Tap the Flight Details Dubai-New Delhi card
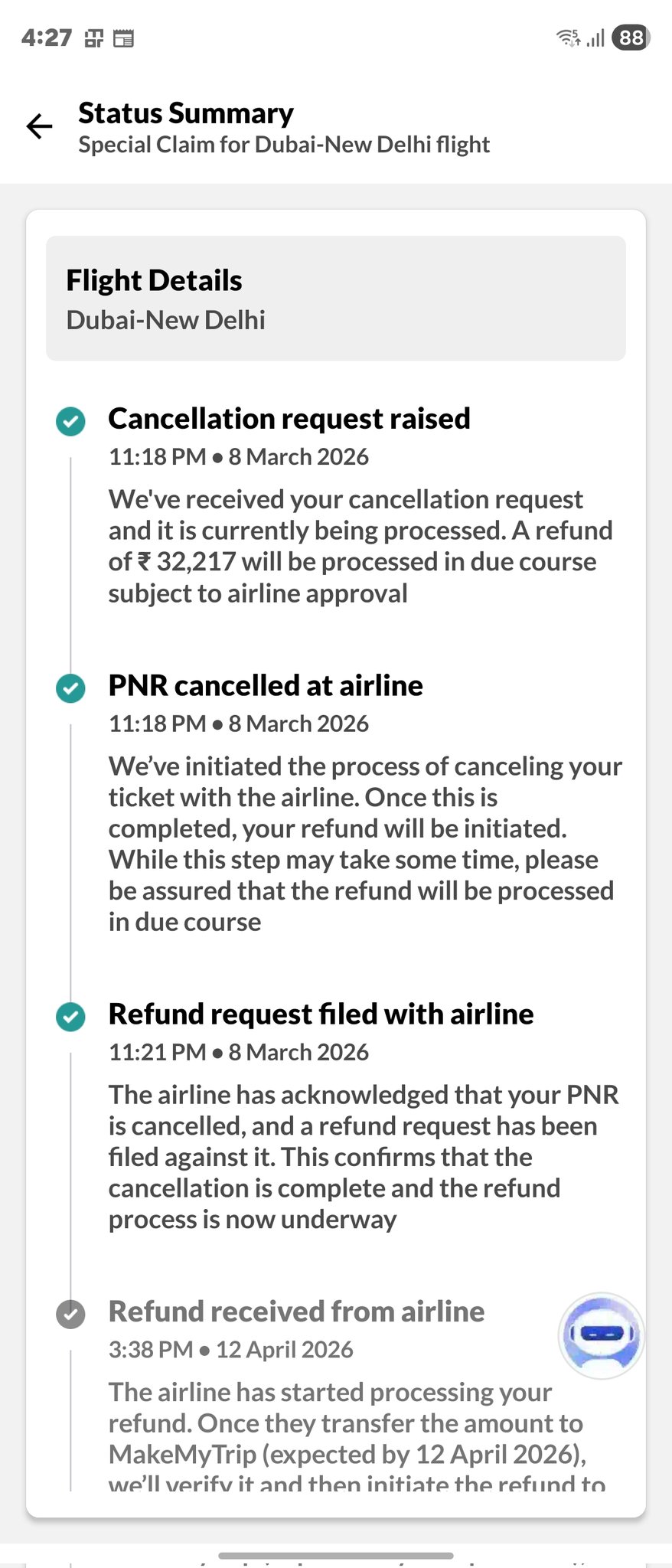The height and width of the screenshot is (1568, 672). [x=336, y=299]
